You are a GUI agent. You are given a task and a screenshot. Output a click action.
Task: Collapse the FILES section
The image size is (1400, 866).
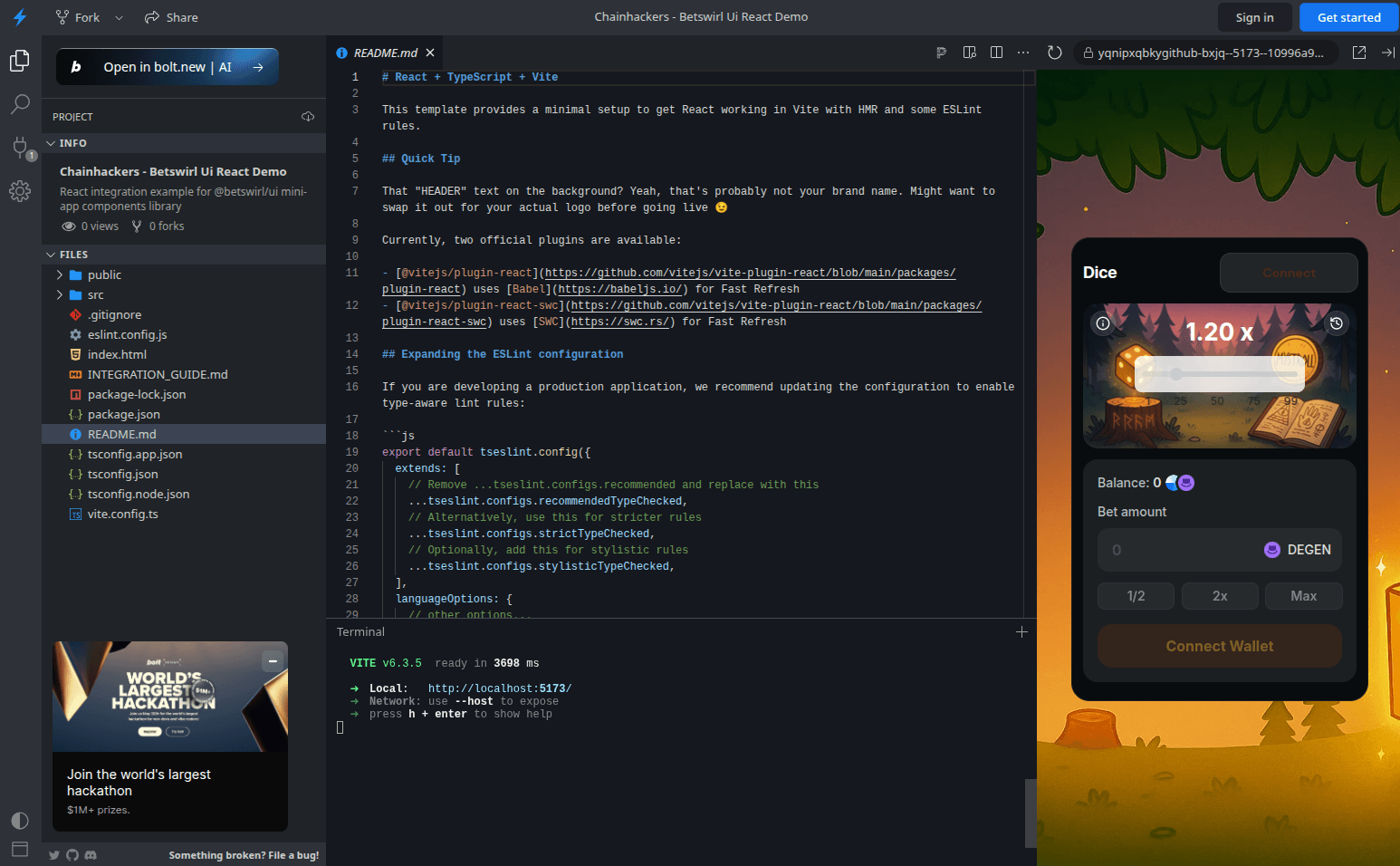click(x=184, y=255)
